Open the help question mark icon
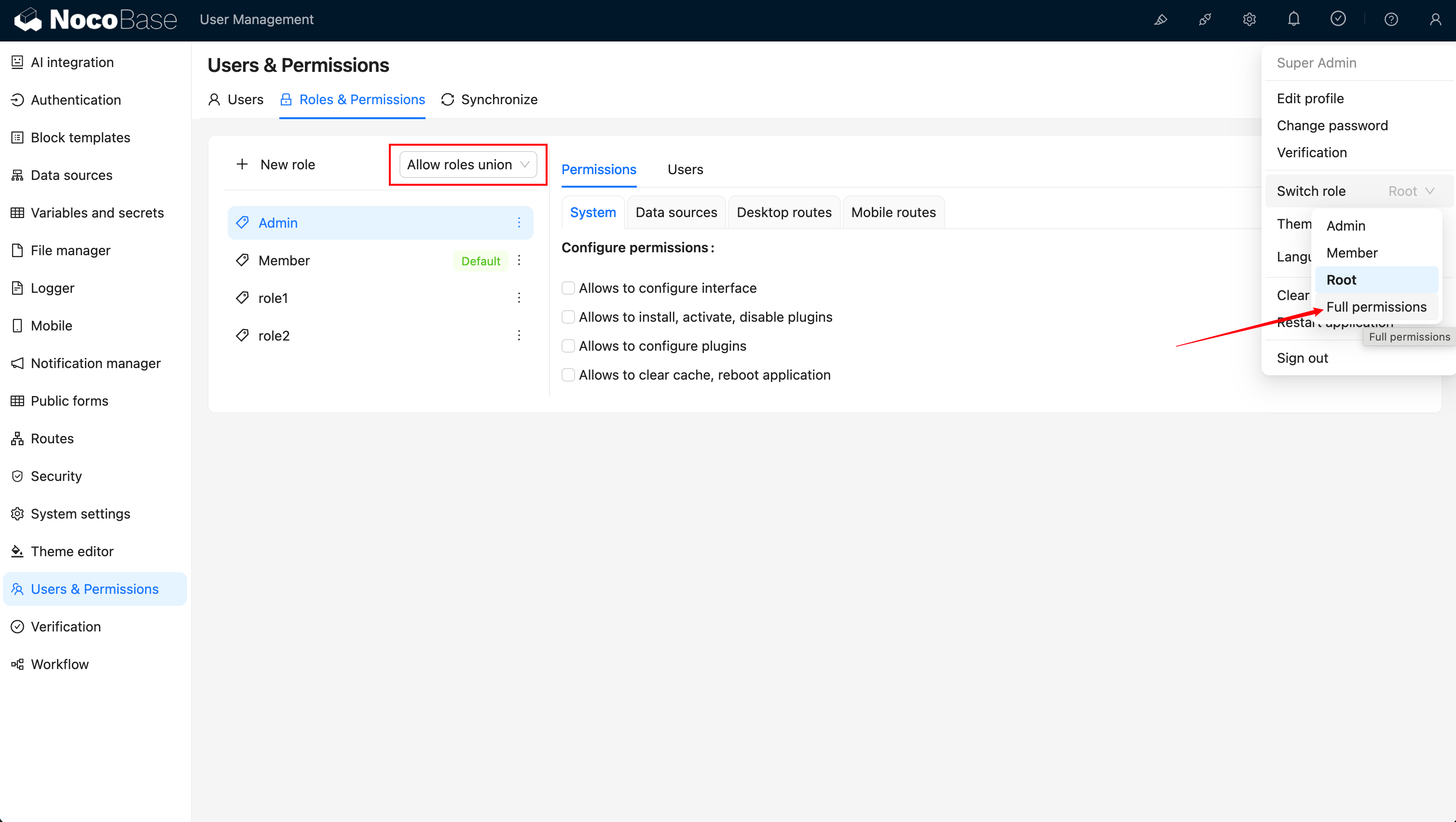This screenshot has width=1456, height=822. coord(1391,20)
